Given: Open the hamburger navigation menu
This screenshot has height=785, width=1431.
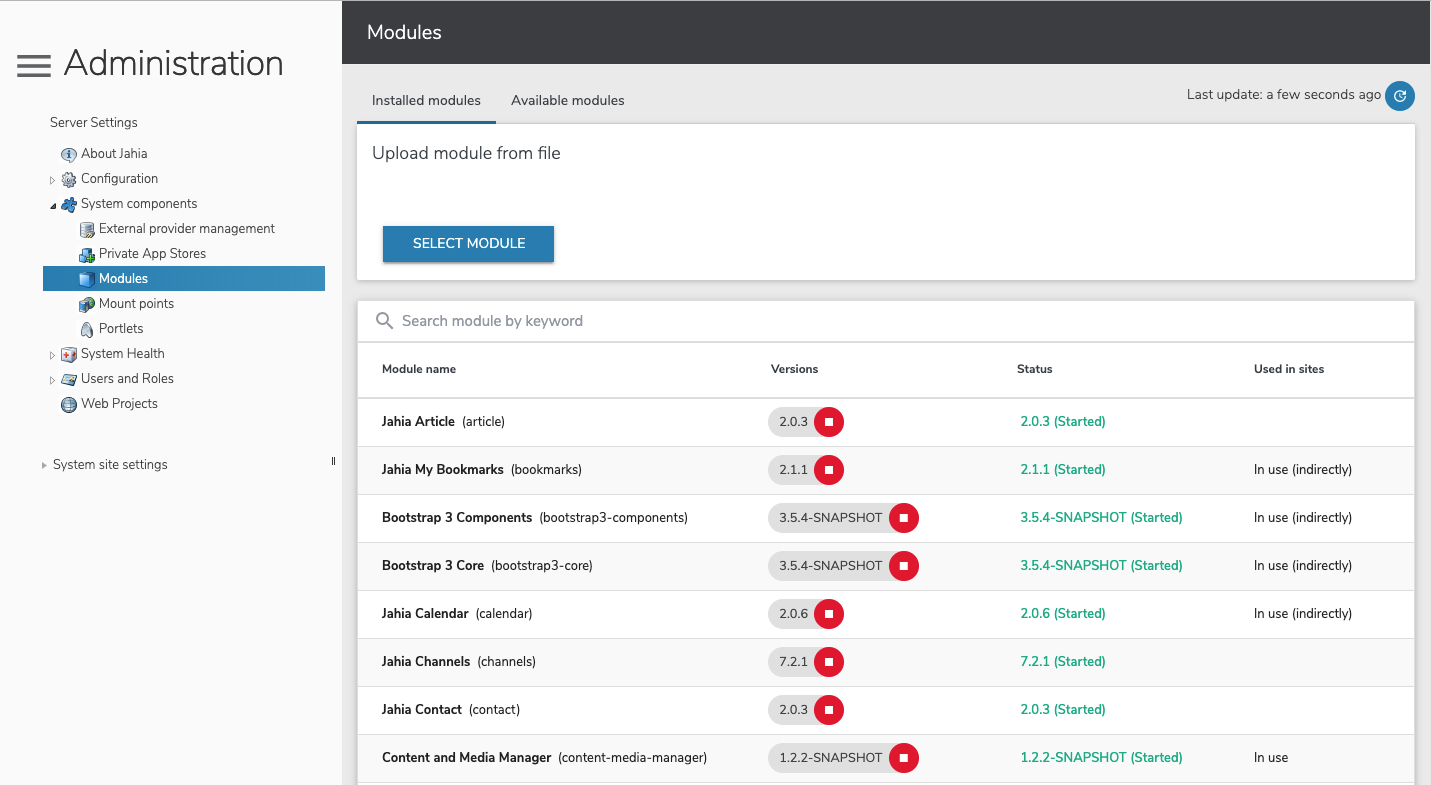Looking at the screenshot, I should click(33, 64).
